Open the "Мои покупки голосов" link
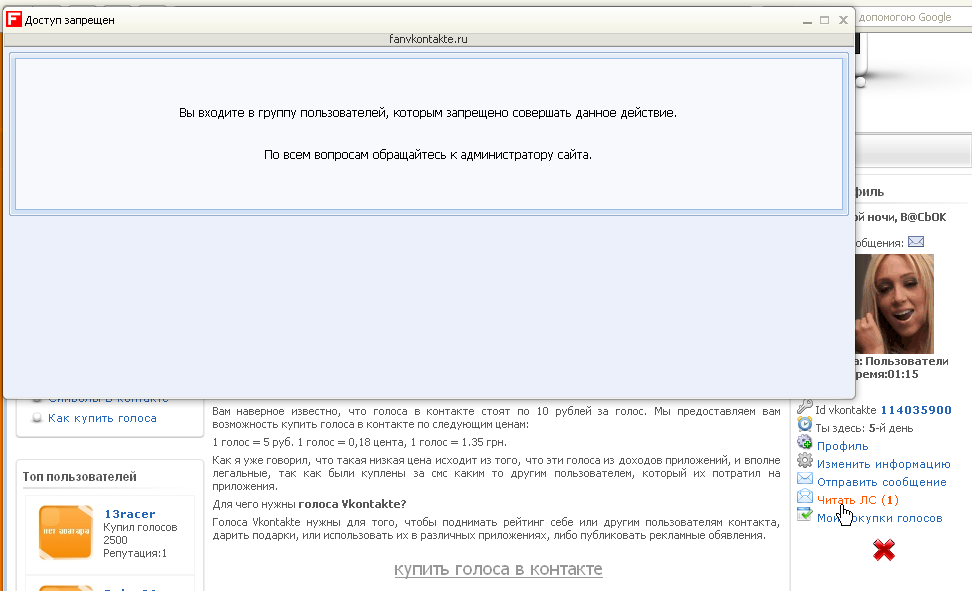This screenshot has width=972, height=591. [x=880, y=518]
